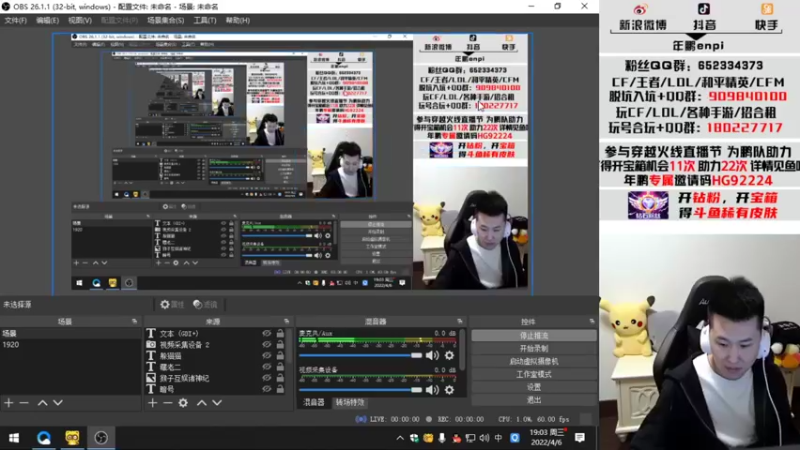Remove the selected source with the minus icon
Image resolution: width=800 pixels, height=450 pixels.
(x=168, y=403)
